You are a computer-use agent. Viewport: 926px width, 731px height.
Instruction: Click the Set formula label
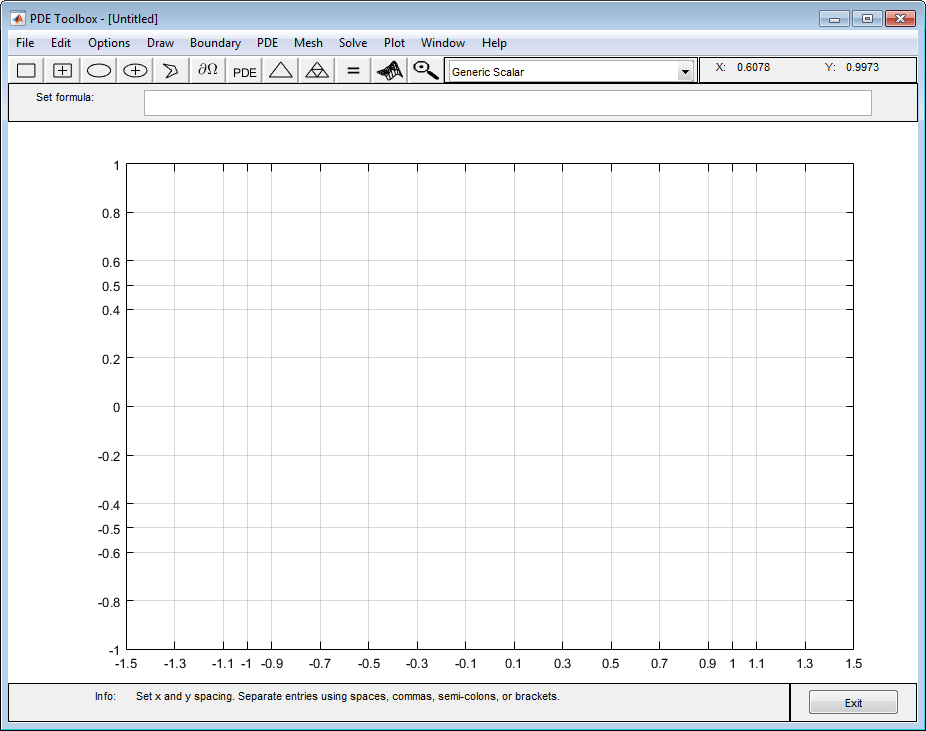(65, 97)
